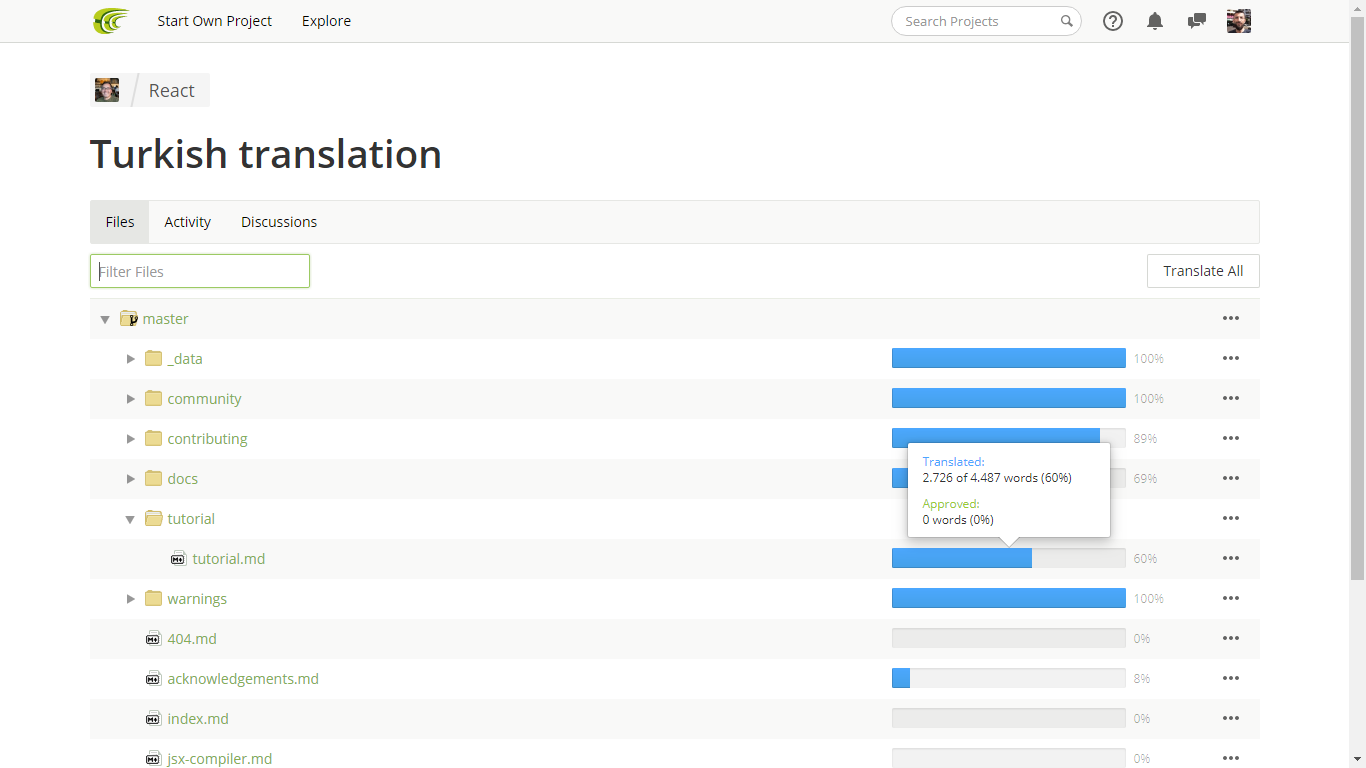This screenshot has width=1366, height=768.
Task: Open the more options dots for 404.md
Action: [x=1231, y=638]
